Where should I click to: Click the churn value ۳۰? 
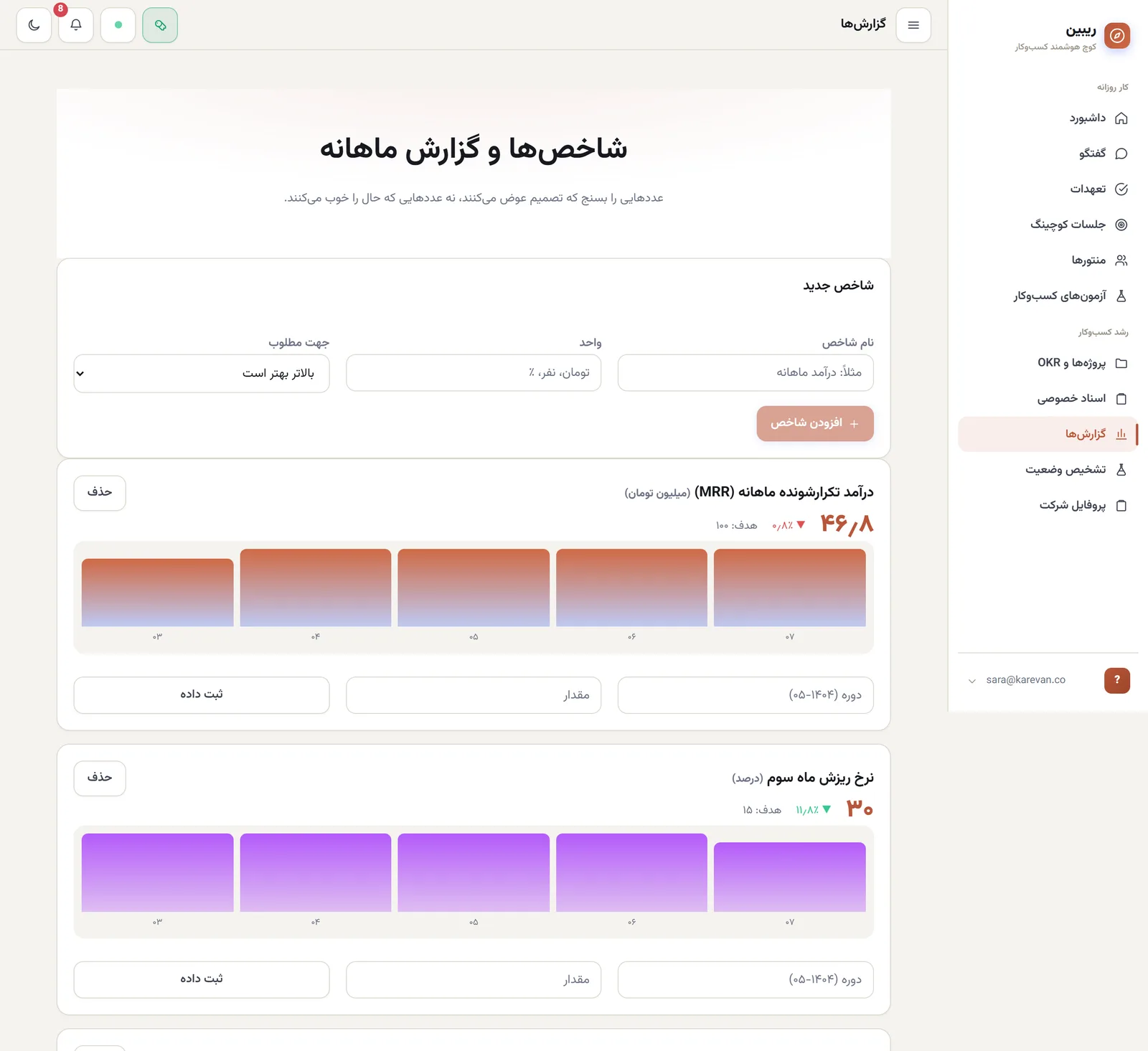click(860, 809)
